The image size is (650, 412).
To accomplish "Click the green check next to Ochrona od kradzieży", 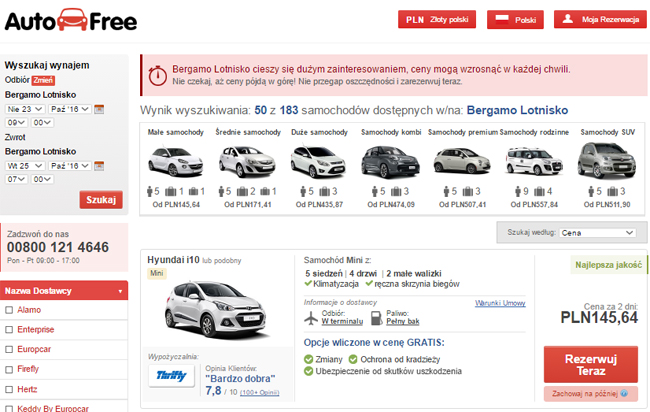I will pos(353,359).
